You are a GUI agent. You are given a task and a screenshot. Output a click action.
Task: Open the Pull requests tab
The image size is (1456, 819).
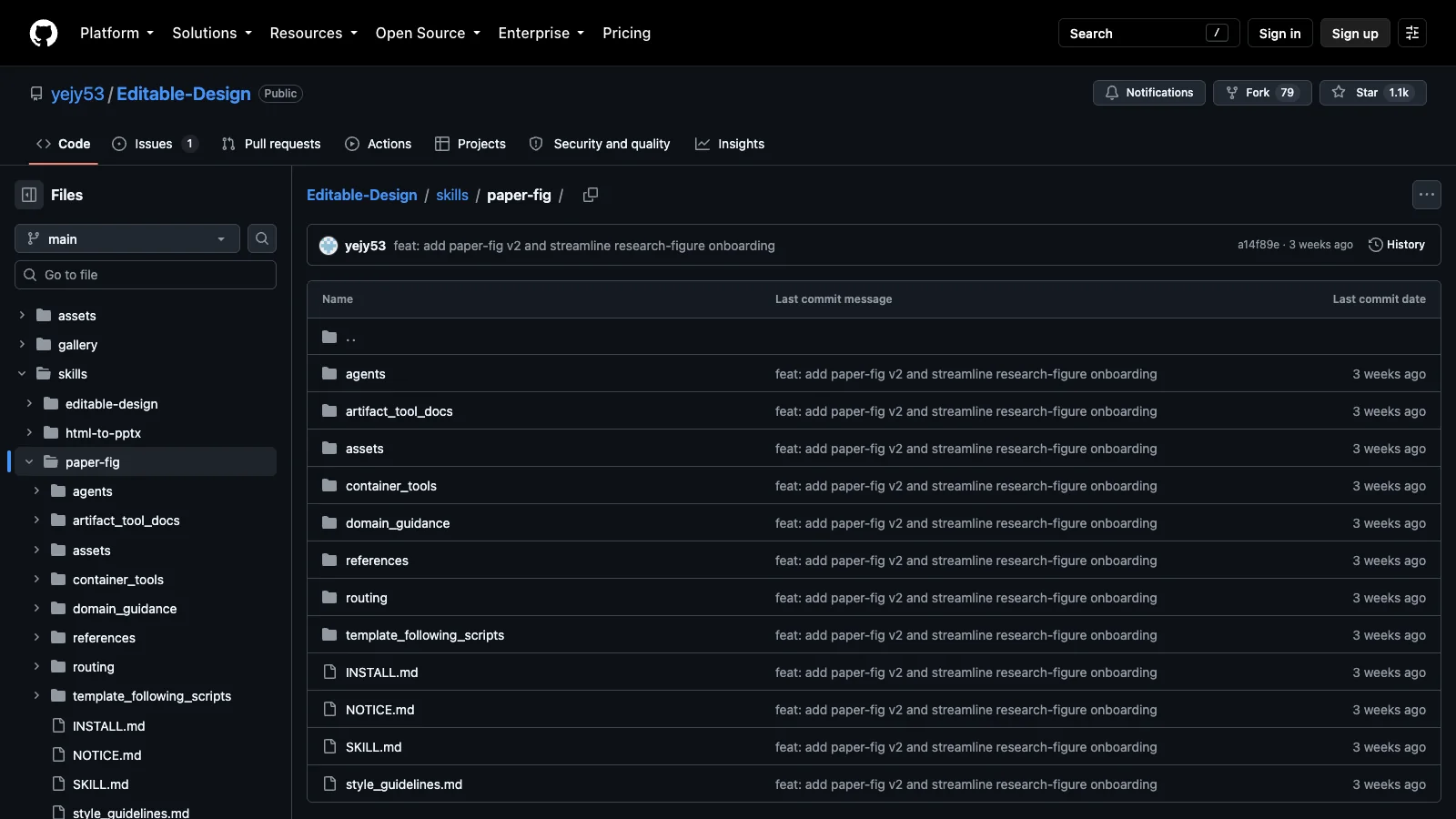pos(271,144)
